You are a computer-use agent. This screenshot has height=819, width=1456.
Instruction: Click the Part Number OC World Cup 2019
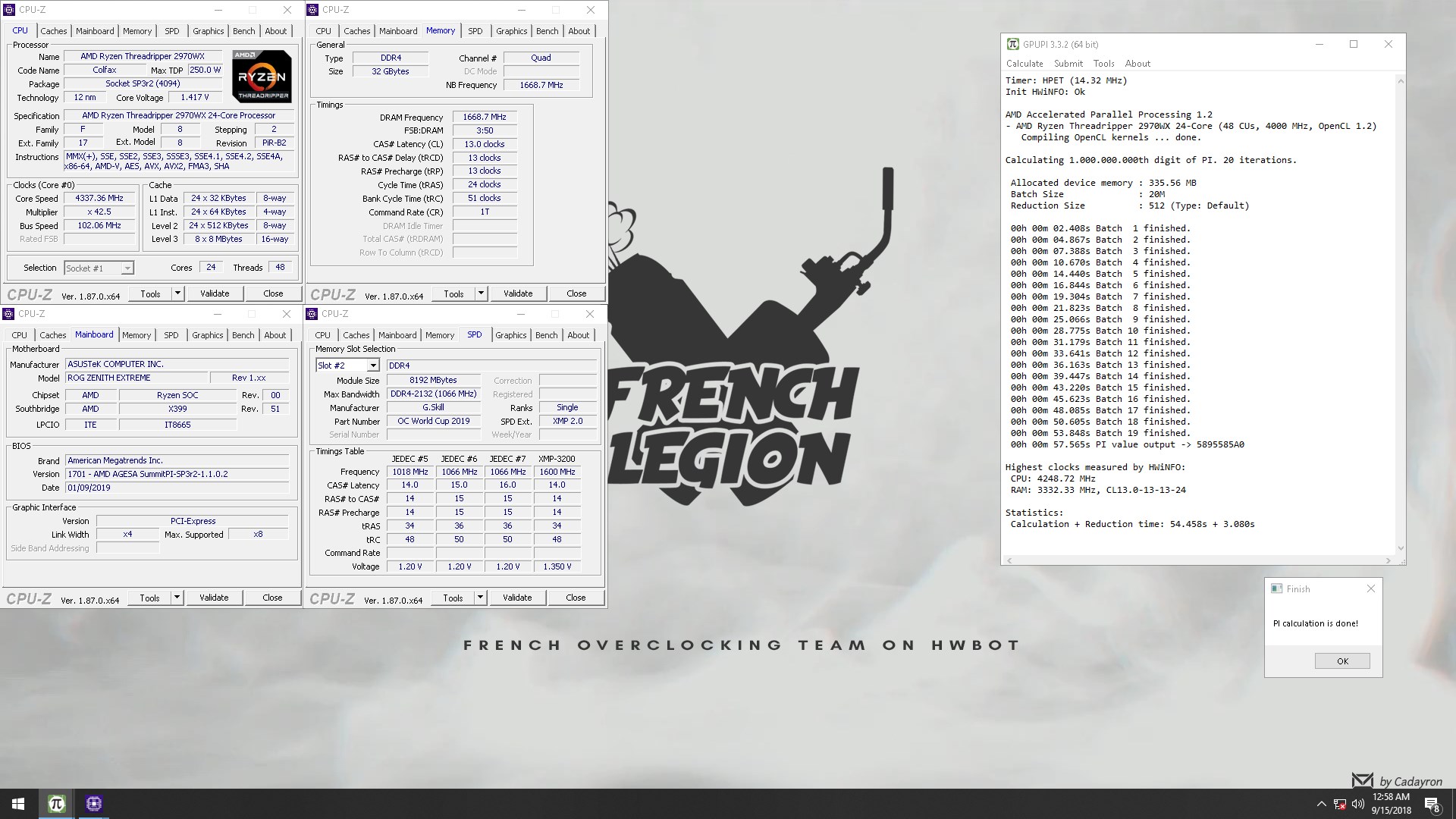tap(434, 421)
